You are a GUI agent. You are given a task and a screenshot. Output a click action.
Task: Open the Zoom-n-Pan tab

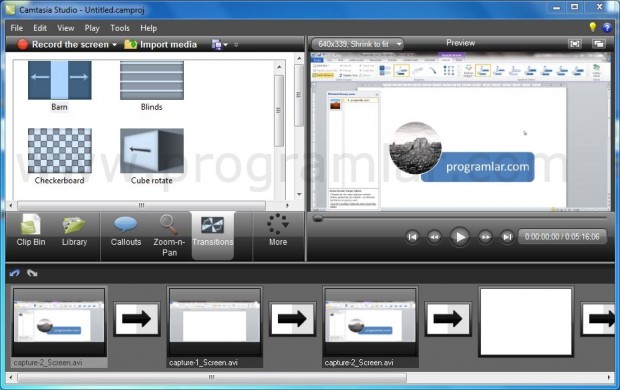coord(169,235)
